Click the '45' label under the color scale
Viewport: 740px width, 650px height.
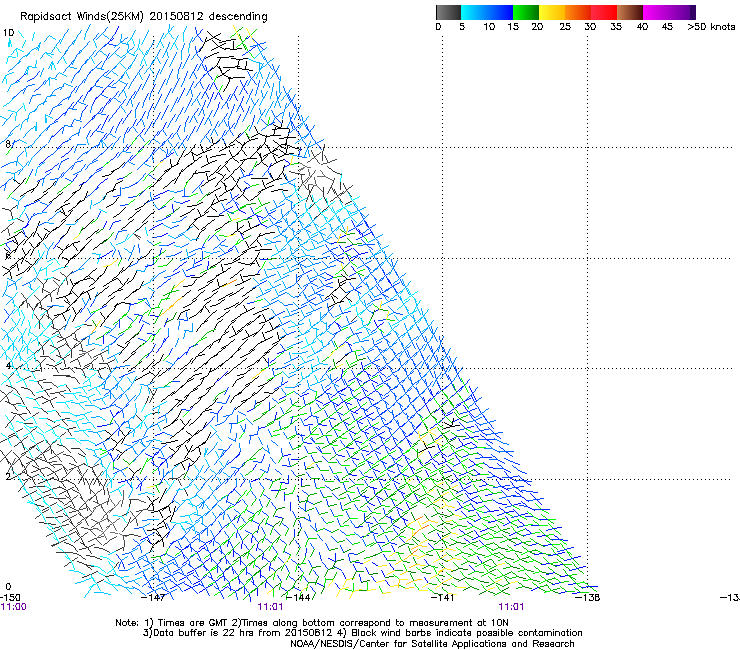[x=667, y=27]
